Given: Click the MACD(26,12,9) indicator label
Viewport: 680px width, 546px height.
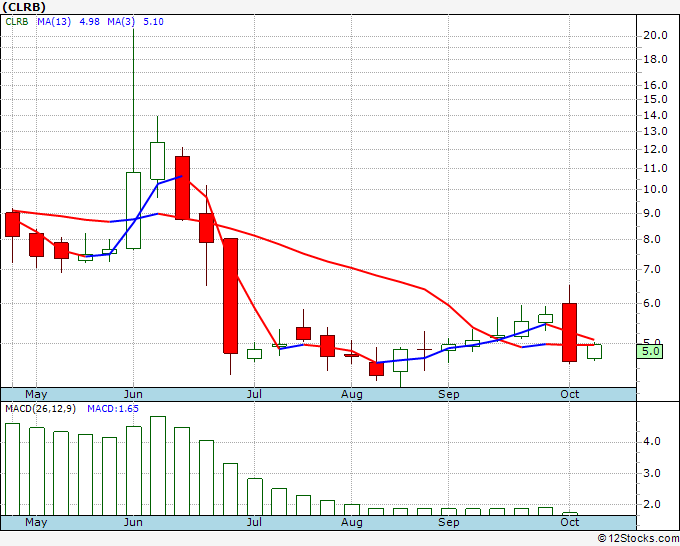Looking at the screenshot, I should coord(38,409).
